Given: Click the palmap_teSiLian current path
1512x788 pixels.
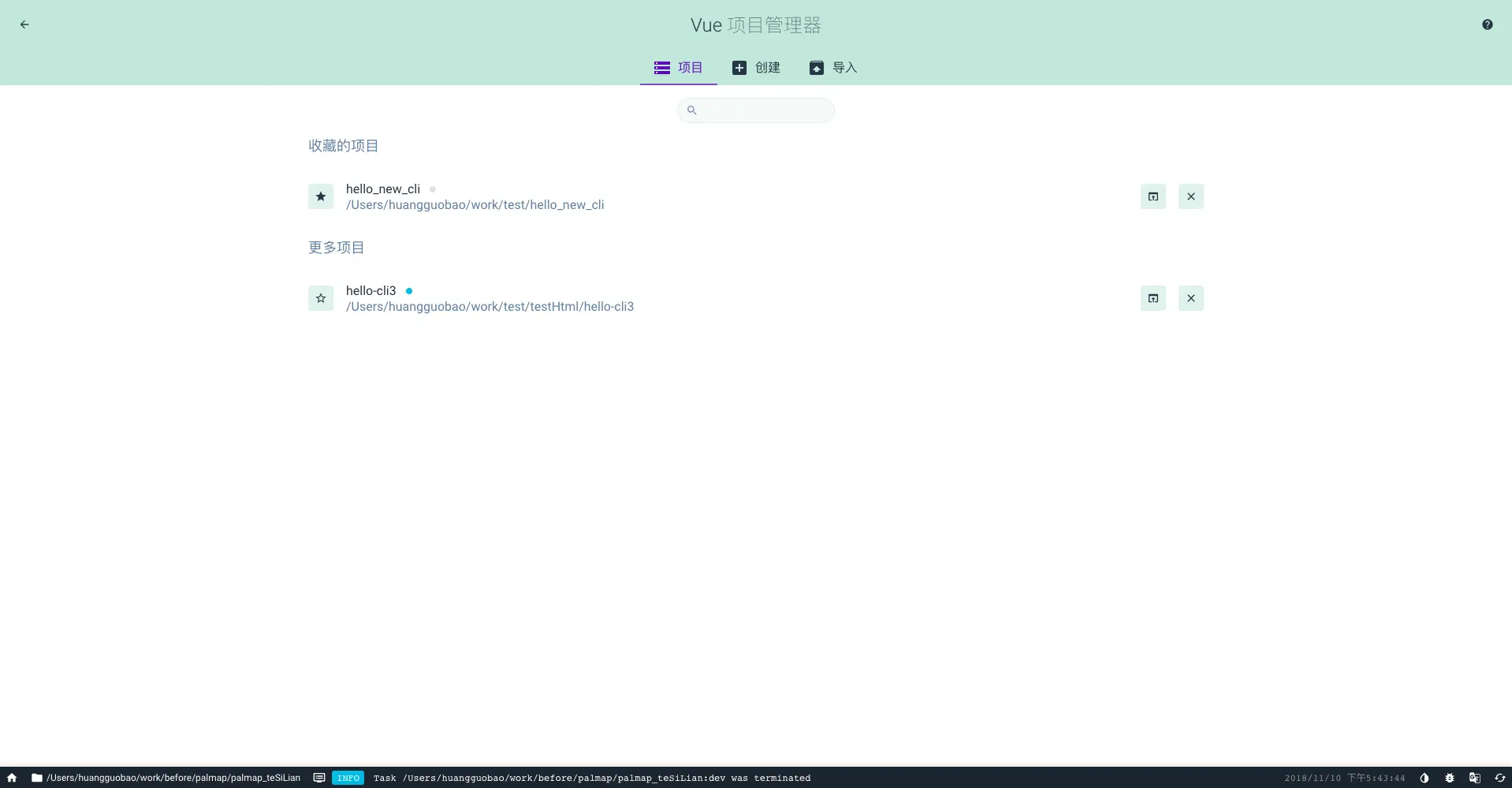Looking at the screenshot, I should (173, 778).
